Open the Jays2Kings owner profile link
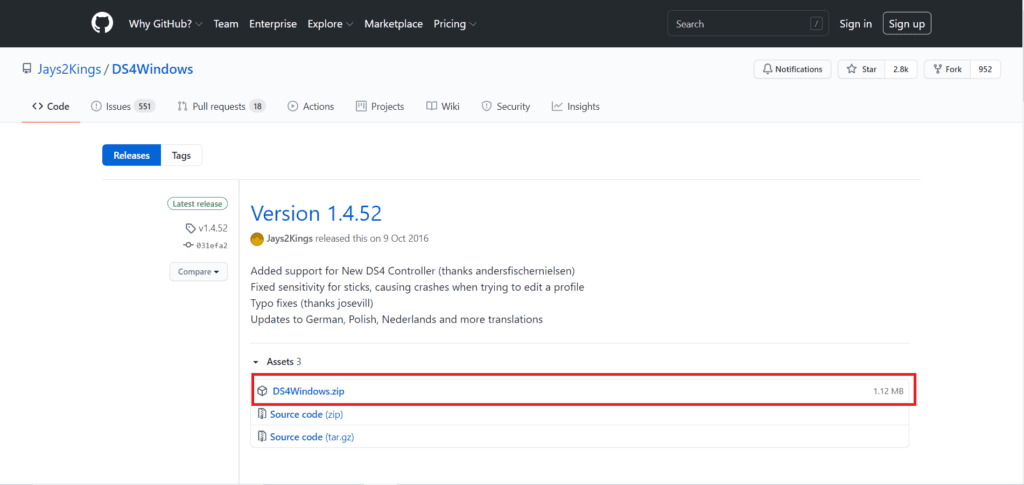 (x=67, y=69)
